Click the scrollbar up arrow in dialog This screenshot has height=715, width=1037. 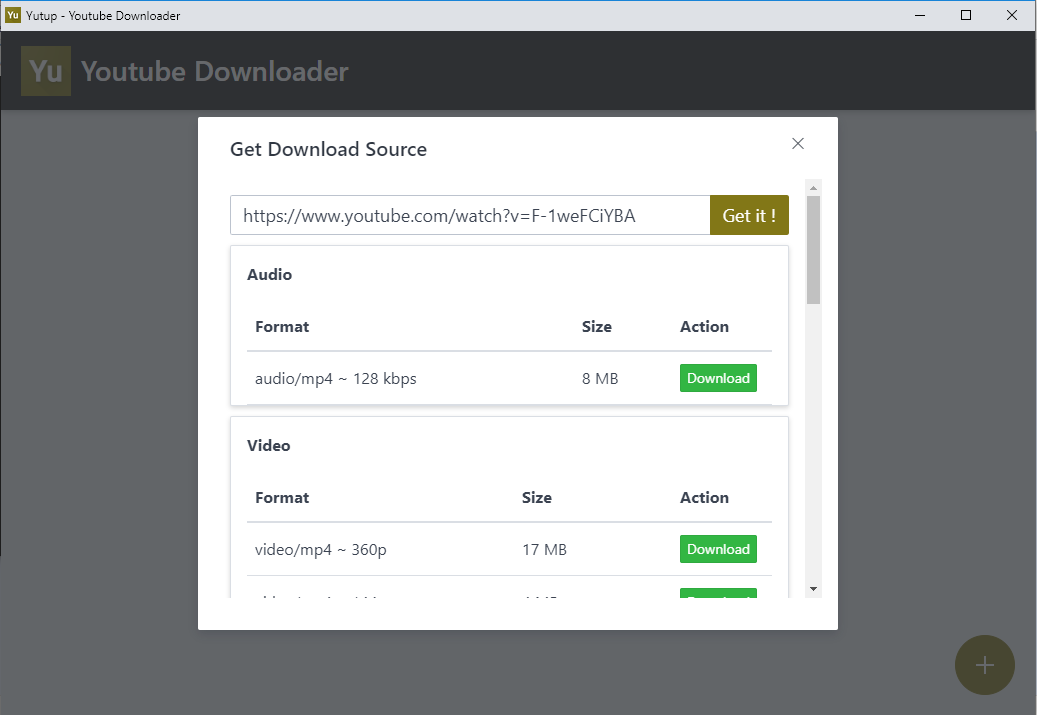click(x=813, y=188)
